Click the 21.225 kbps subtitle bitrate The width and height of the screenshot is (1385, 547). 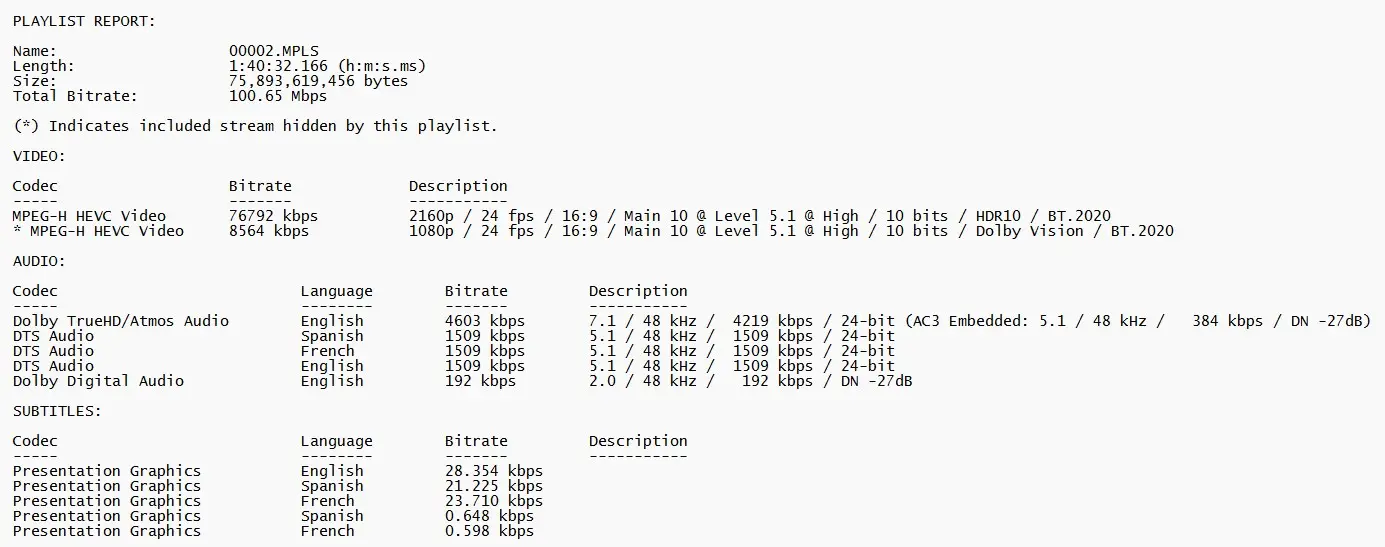[x=494, y=486]
